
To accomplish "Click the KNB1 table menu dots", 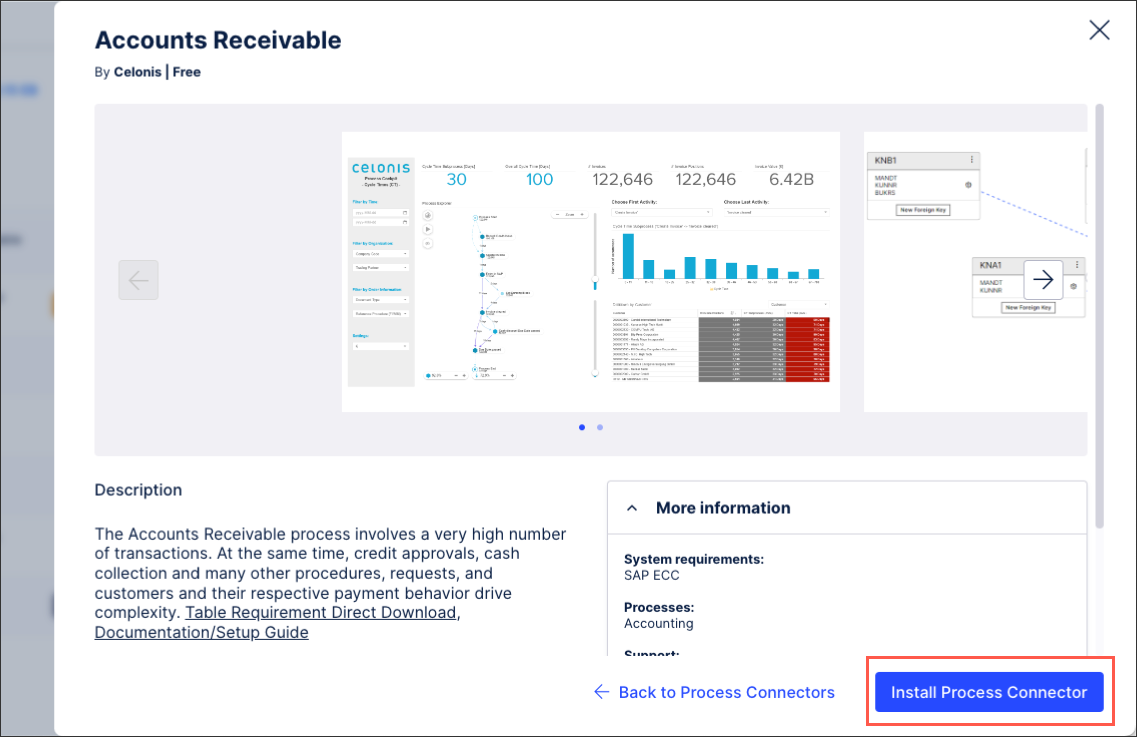I will coord(972,160).
